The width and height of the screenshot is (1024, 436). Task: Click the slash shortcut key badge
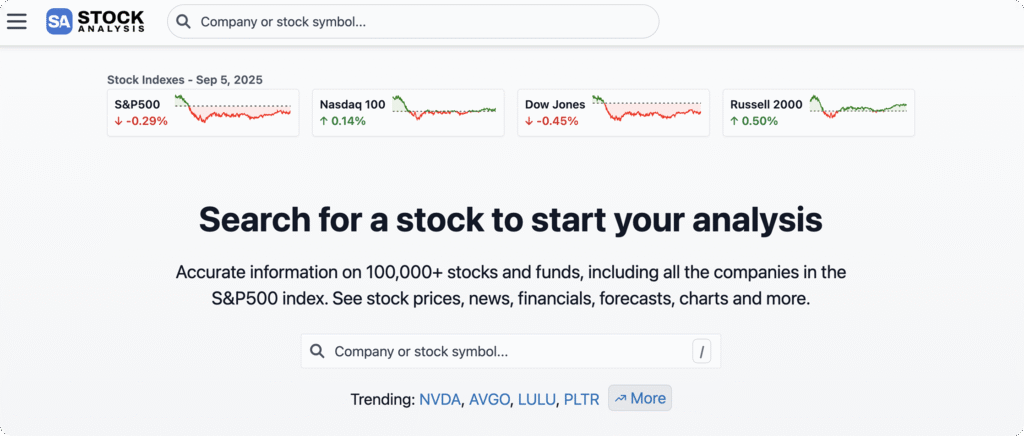pos(701,351)
